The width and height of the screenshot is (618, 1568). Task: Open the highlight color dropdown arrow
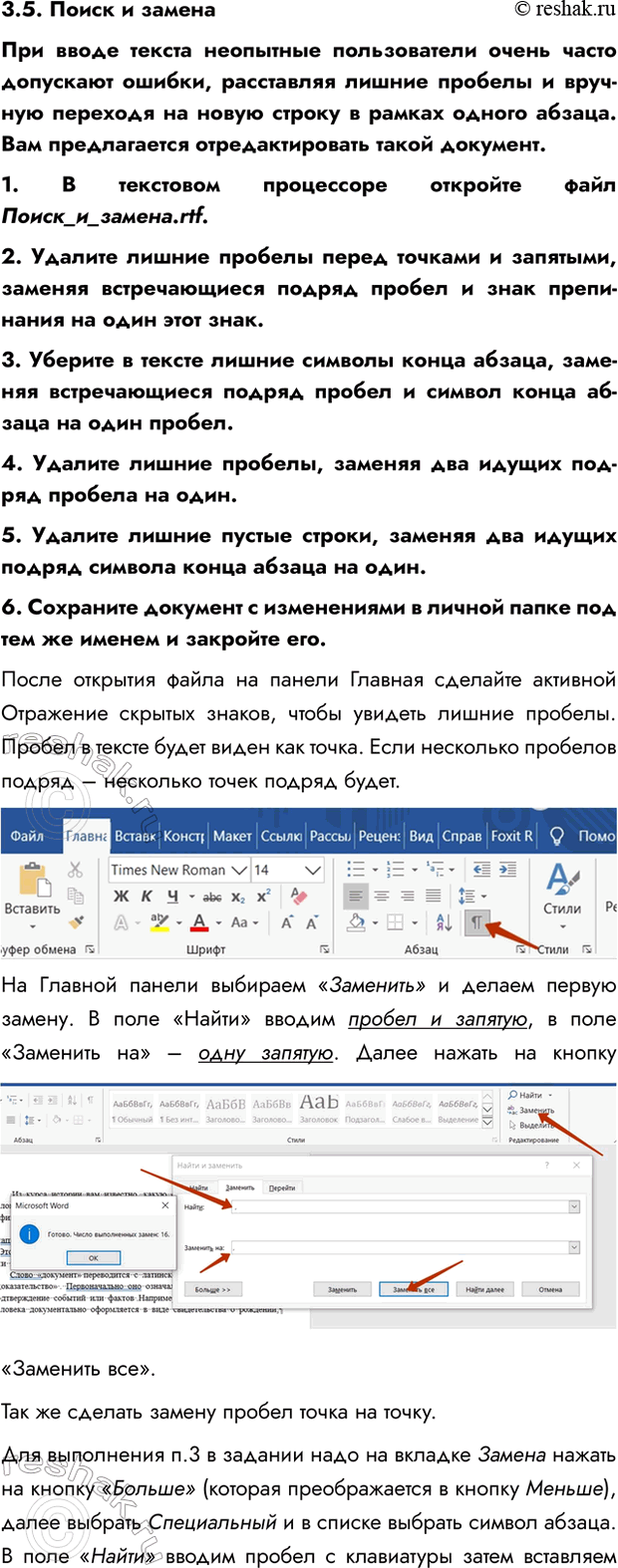coord(177,923)
